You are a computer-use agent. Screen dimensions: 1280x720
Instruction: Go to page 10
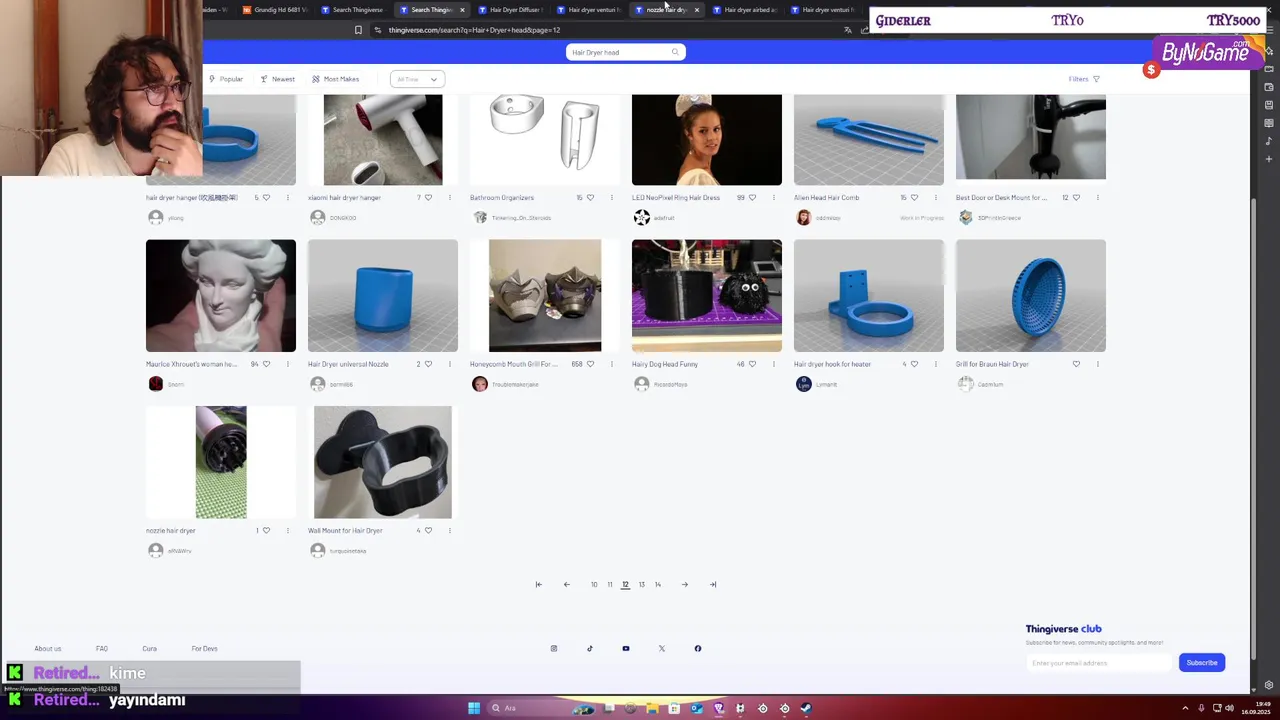(594, 585)
